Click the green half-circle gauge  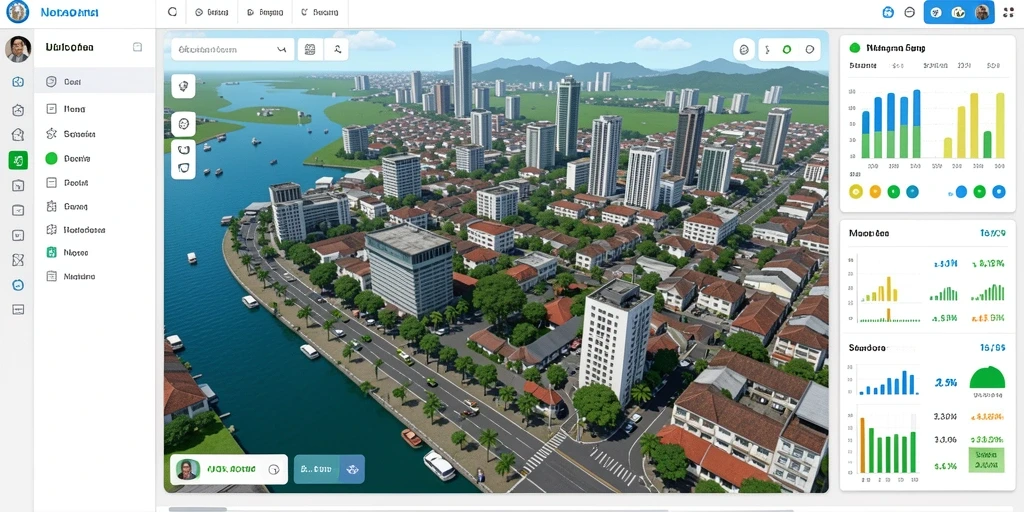(x=987, y=377)
